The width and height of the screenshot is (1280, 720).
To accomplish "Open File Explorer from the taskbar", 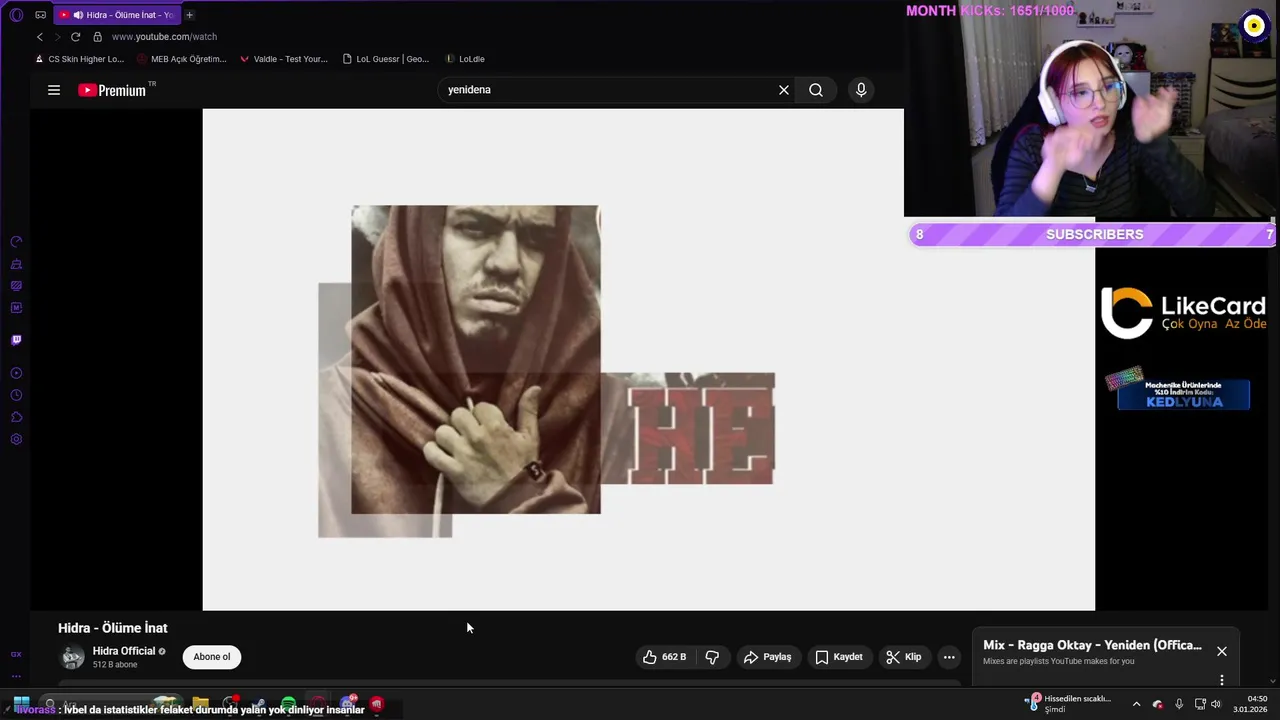I will tap(200, 703).
